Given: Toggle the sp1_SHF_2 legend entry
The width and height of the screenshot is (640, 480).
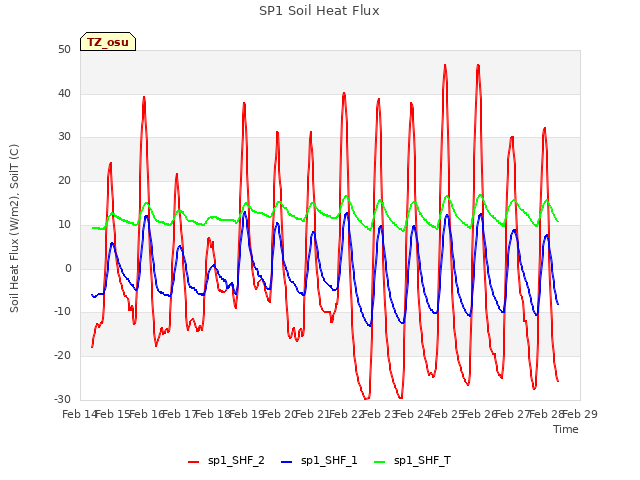Looking at the screenshot, I should click(226, 461).
